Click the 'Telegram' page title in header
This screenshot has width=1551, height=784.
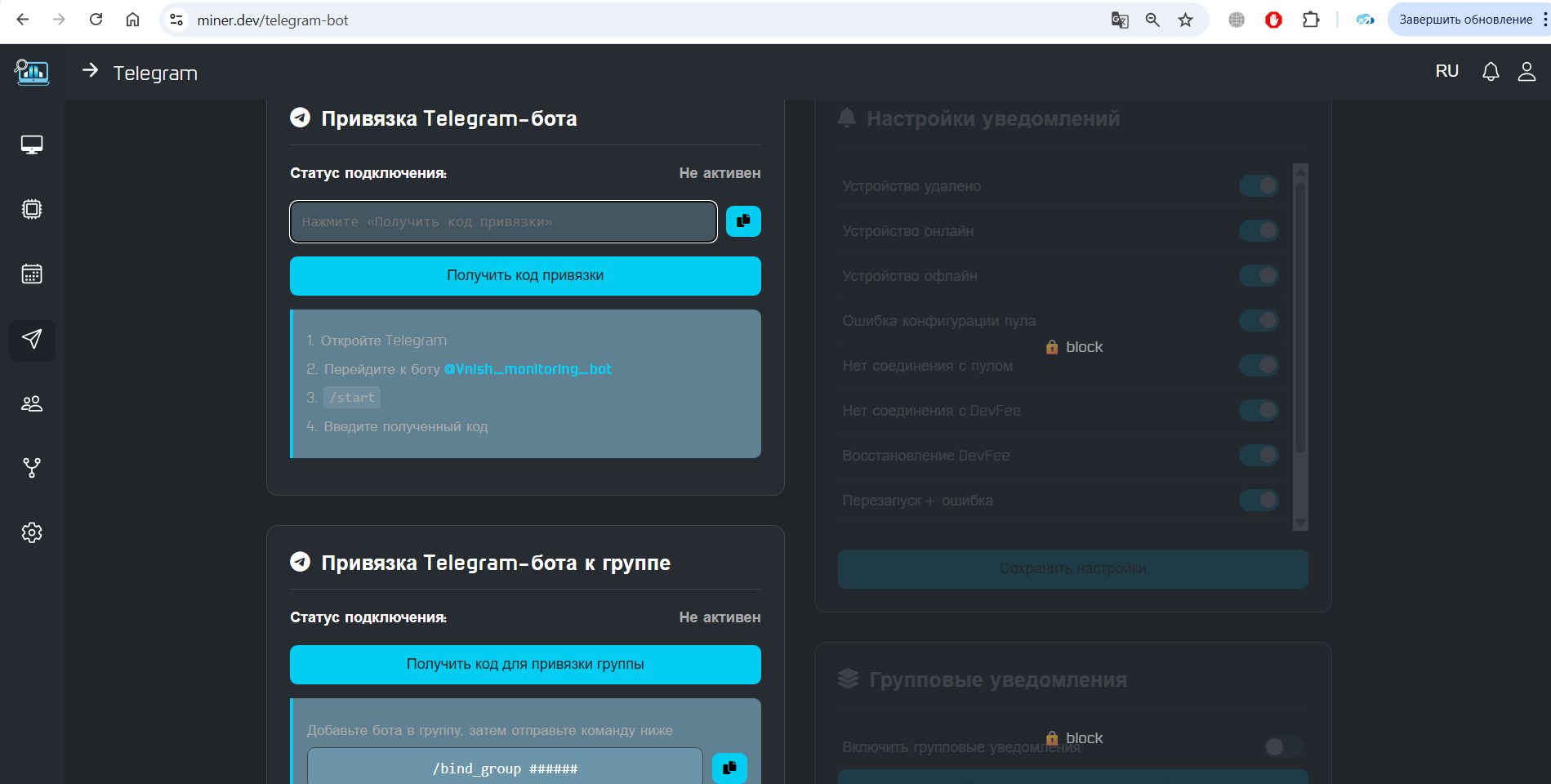click(x=155, y=73)
